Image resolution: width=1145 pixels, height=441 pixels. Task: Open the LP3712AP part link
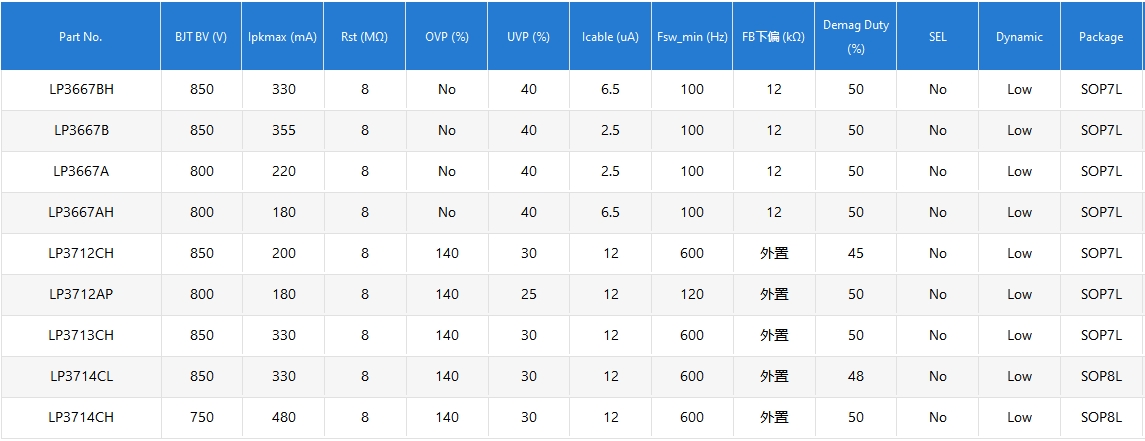(x=81, y=294)
